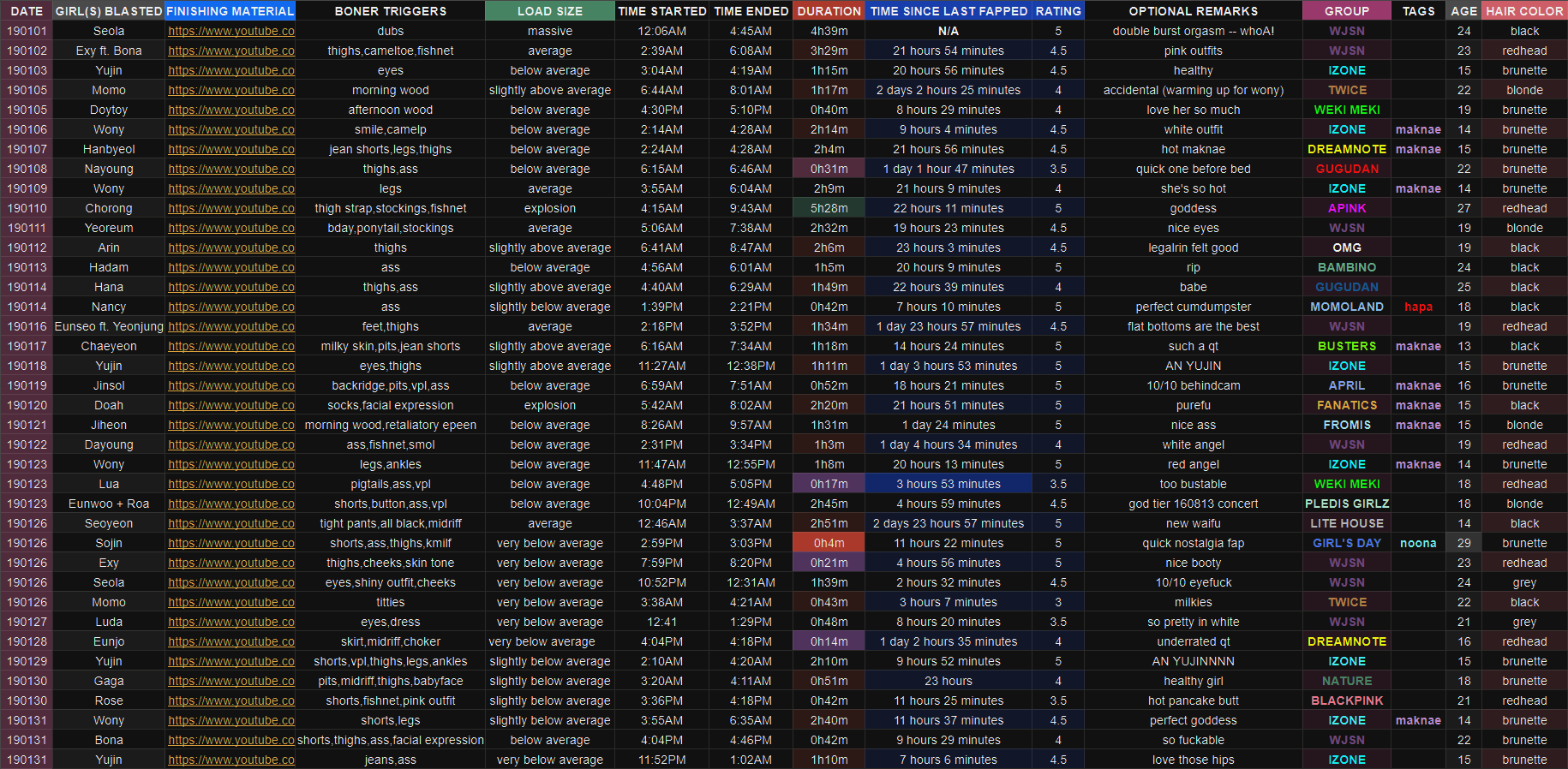Select the duration cell 4h39m

tap(829, 31)
